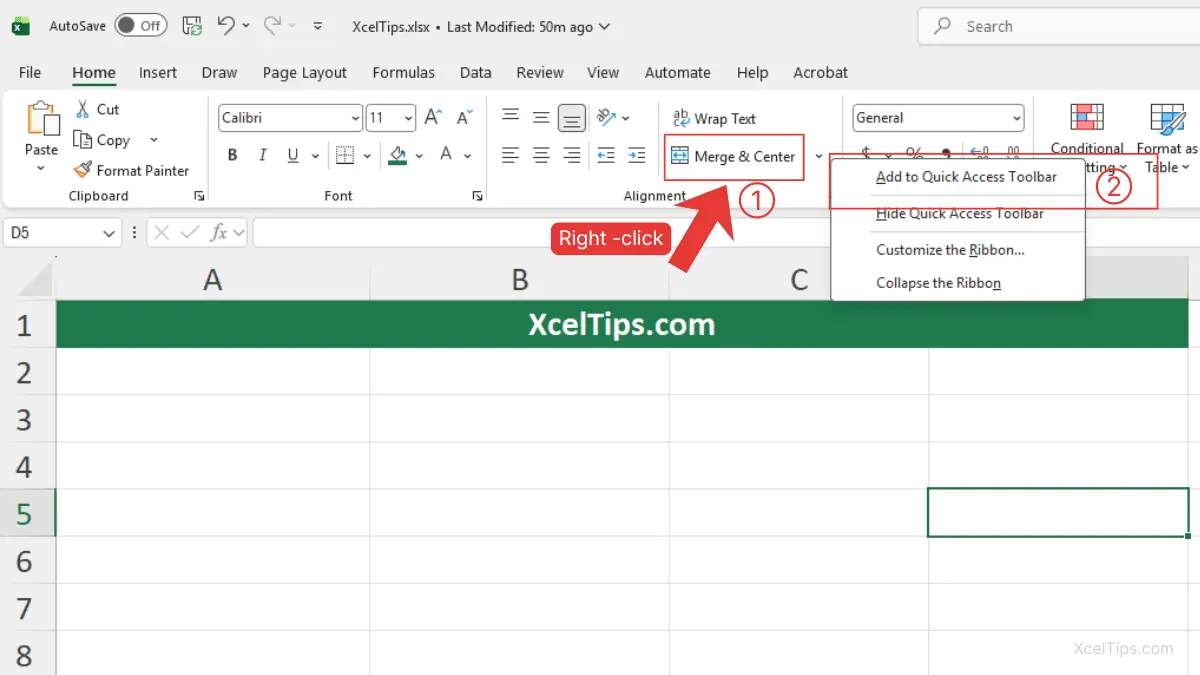
Task: Apply bold formatting with the B icon
Action: point(232,154)
